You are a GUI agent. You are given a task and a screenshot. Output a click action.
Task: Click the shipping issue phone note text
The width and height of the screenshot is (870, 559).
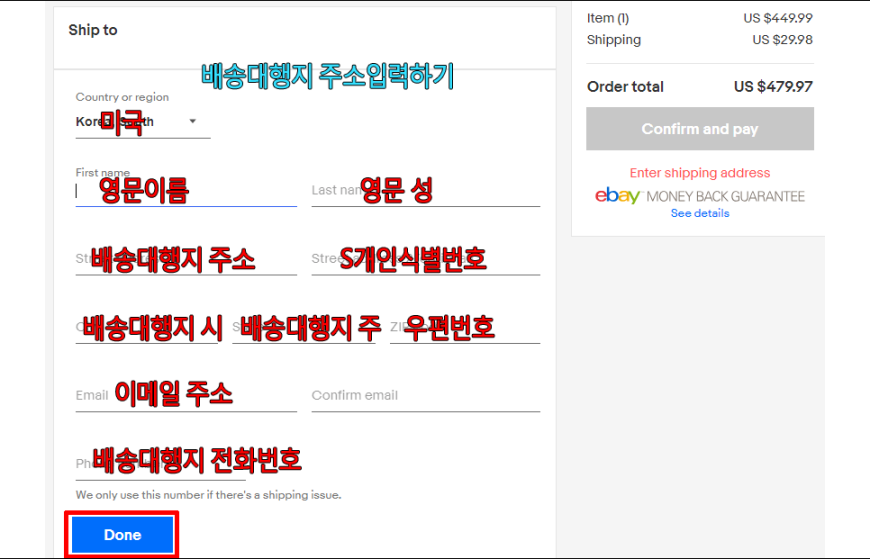click(x=209, y=495)
